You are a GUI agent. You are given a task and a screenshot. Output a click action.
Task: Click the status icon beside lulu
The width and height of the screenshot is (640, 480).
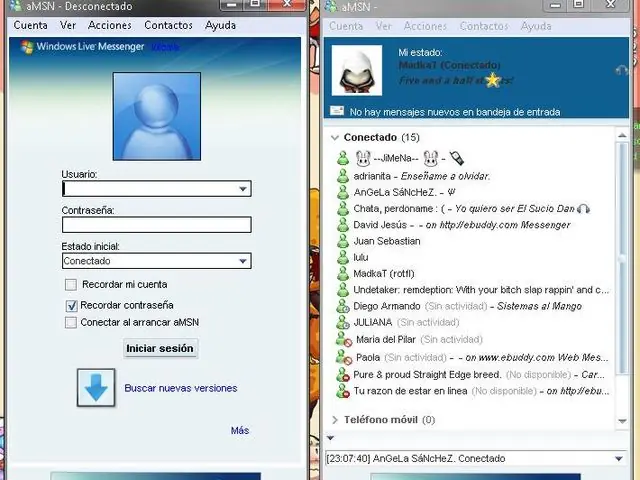pos(343,258)
